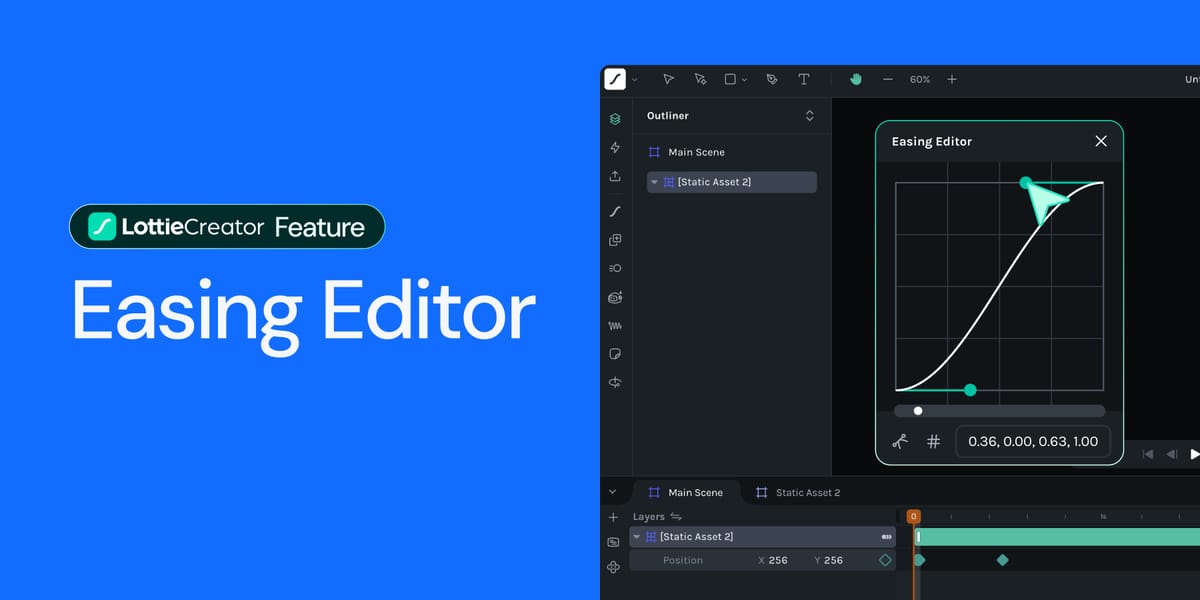The height and width of the screenshot is (600, 1200).
Task: Click the slider handle below the easing curve
Action: (917, 410)
